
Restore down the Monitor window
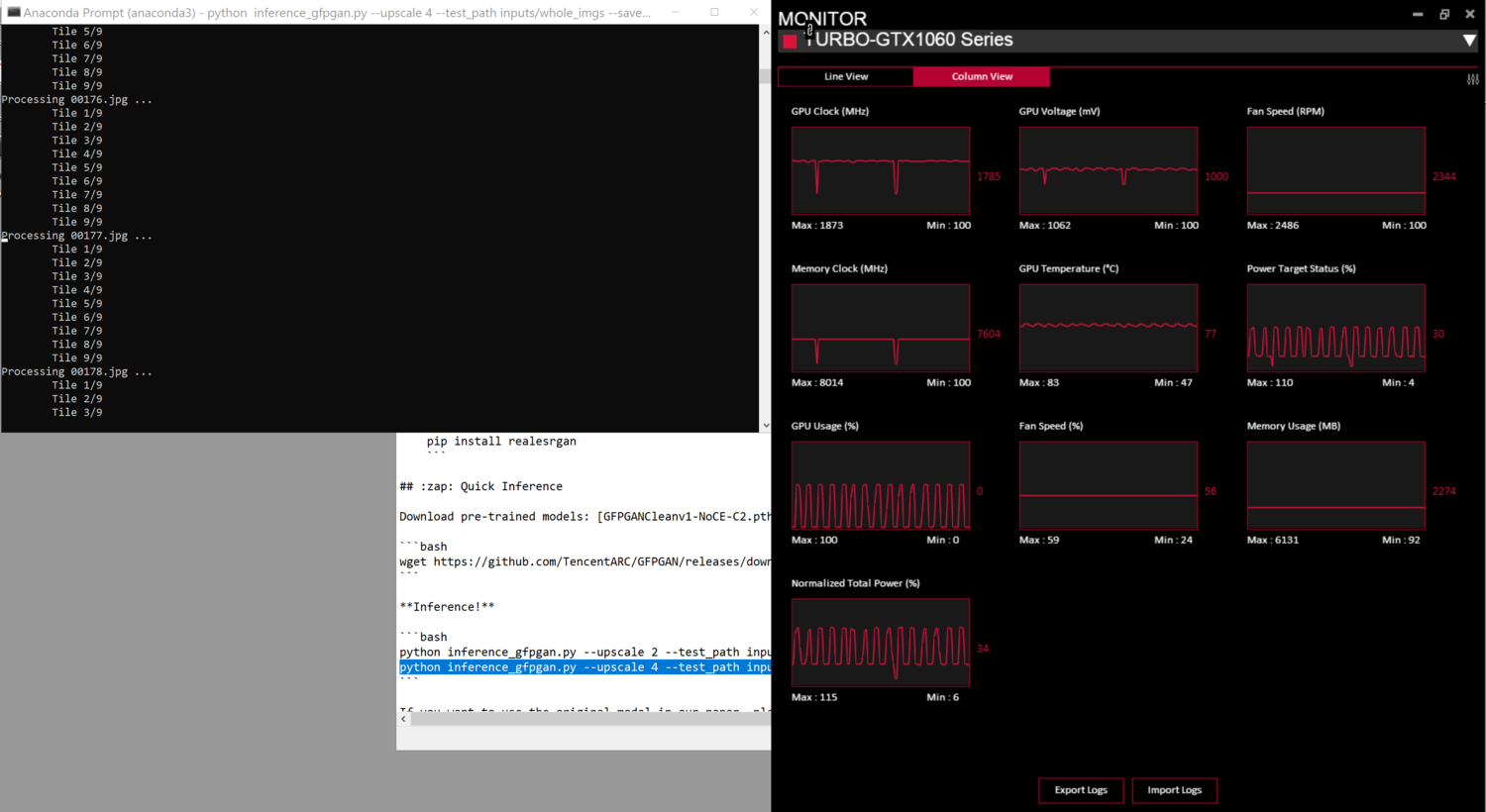tap(1444, 14)
